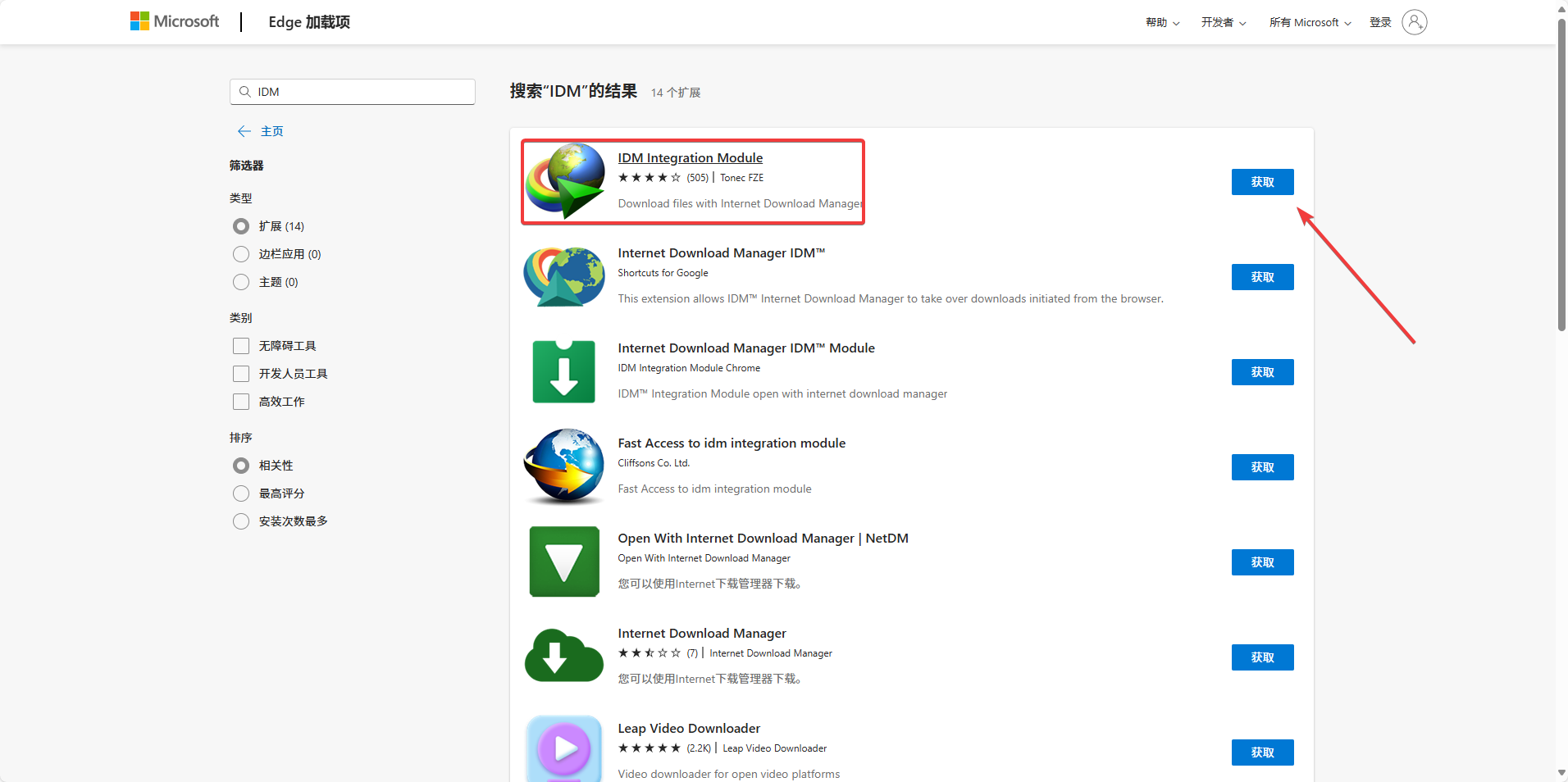Click the Microsoft logo
The height and width of the screenshot is (782, 1568).
click(x=175, y=21)
